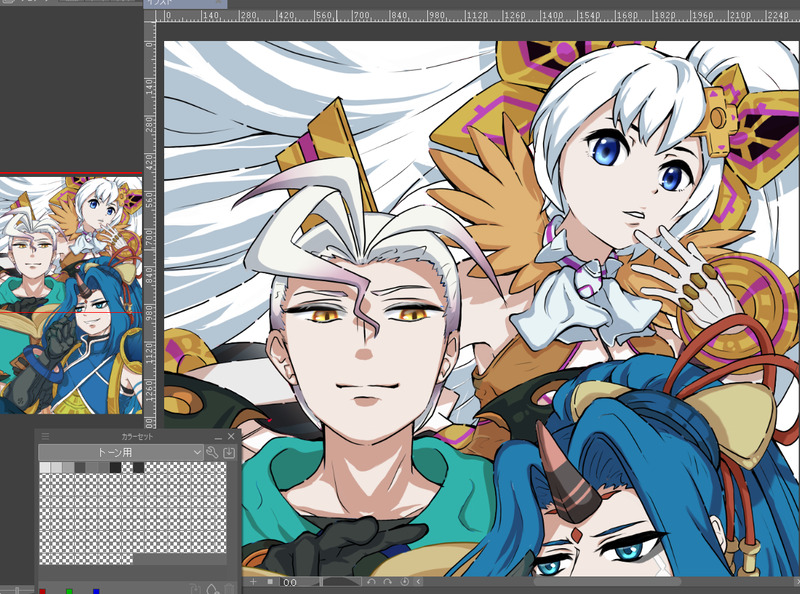Close the canvas document tab
This screenshot has height=594, width=800.
pos(218,3)
